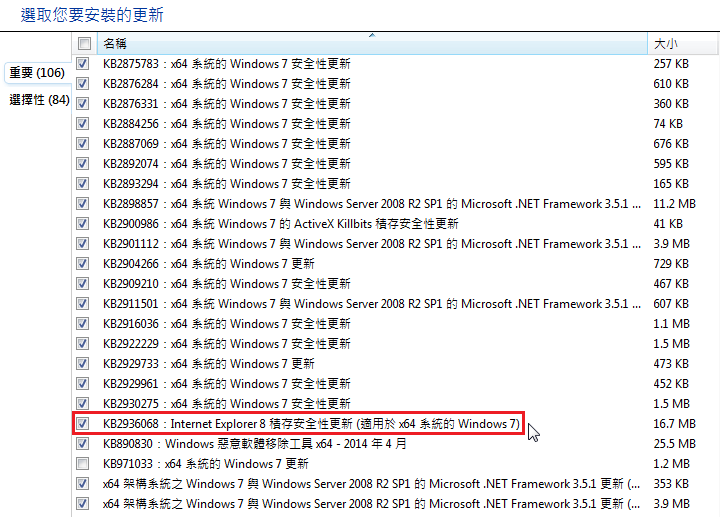The width and height of the screenshot is (720, 517).
Task: Select the KB2909210 security update row text
Action: coord(227,283)
